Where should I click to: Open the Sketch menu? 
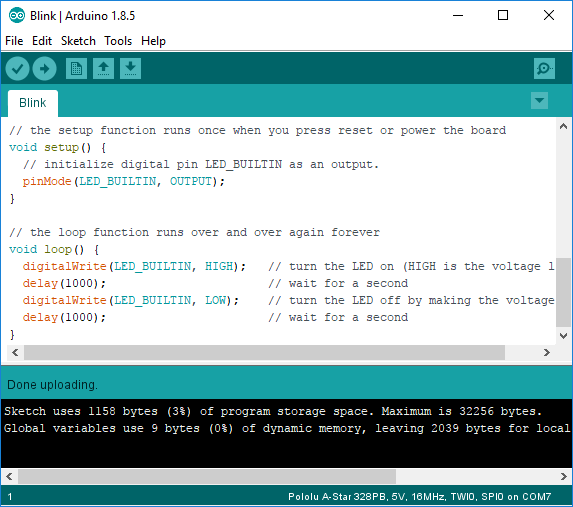(78, 41)
